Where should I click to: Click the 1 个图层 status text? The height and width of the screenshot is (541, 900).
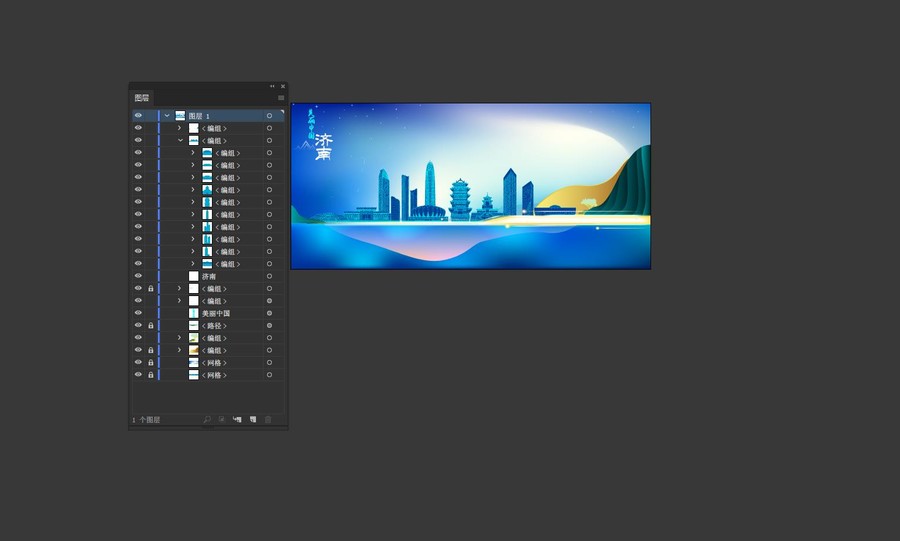[x=146, y=420]
